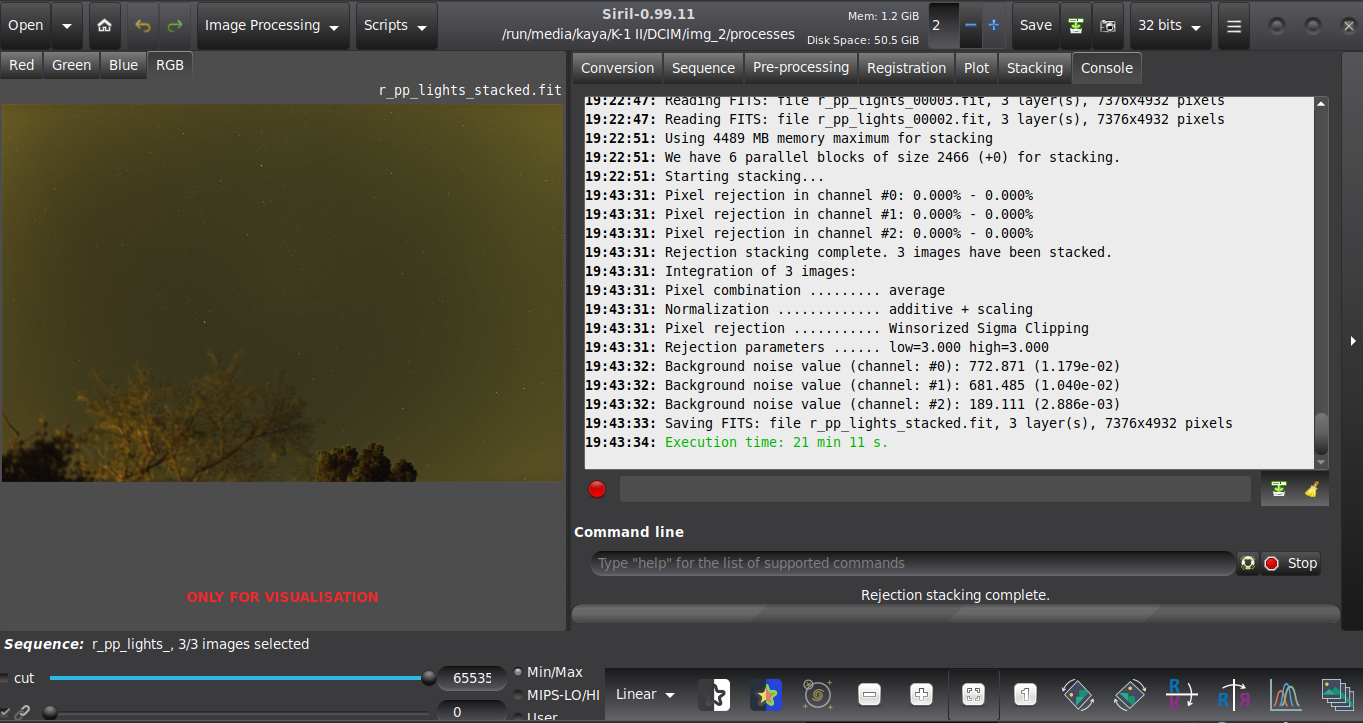Open the frame sequence list icon
The height and width of the screenshot is (723, 1363).
click(x=1336, y=694)
